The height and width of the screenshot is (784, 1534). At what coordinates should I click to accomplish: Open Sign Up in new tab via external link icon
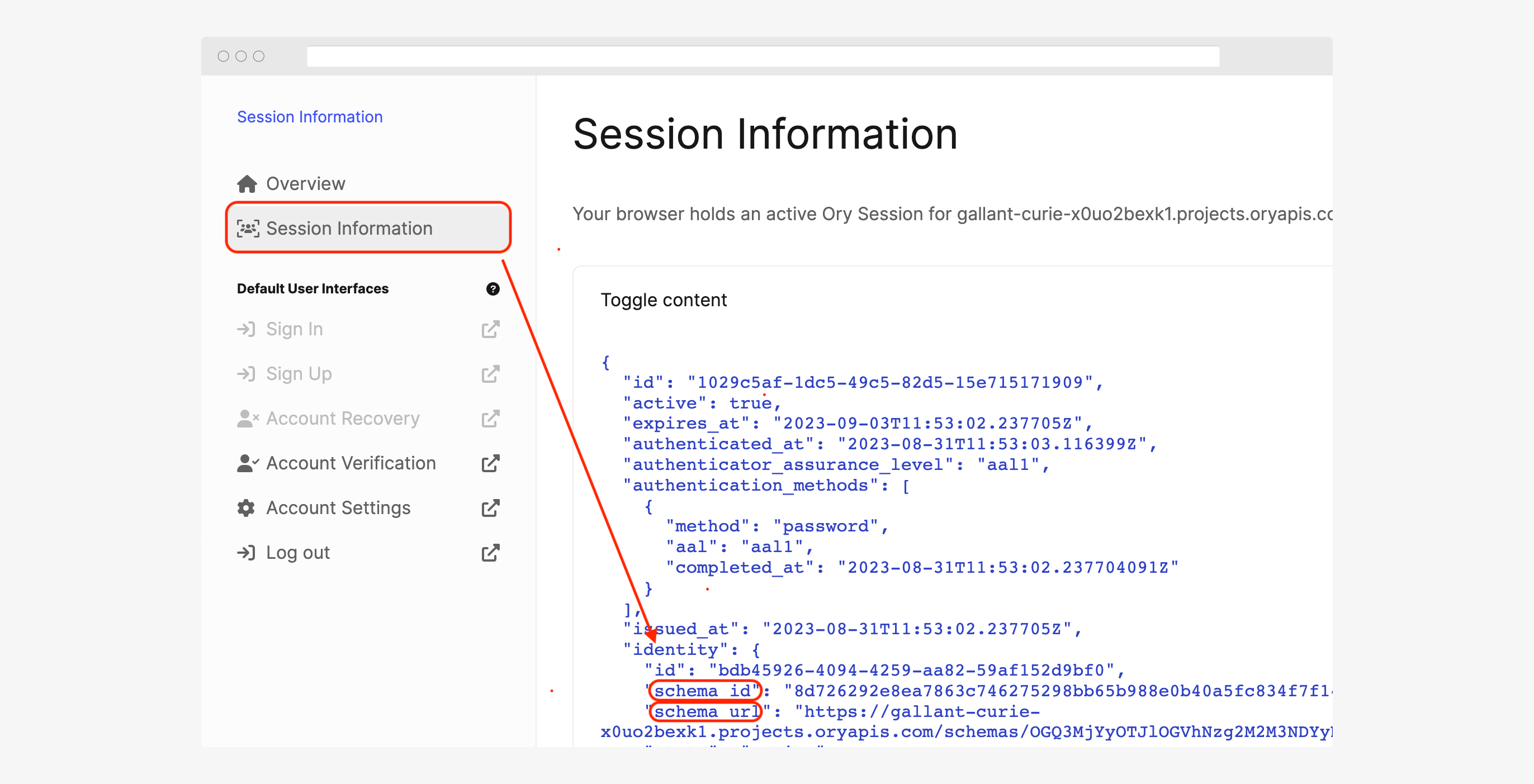[490, 374]
